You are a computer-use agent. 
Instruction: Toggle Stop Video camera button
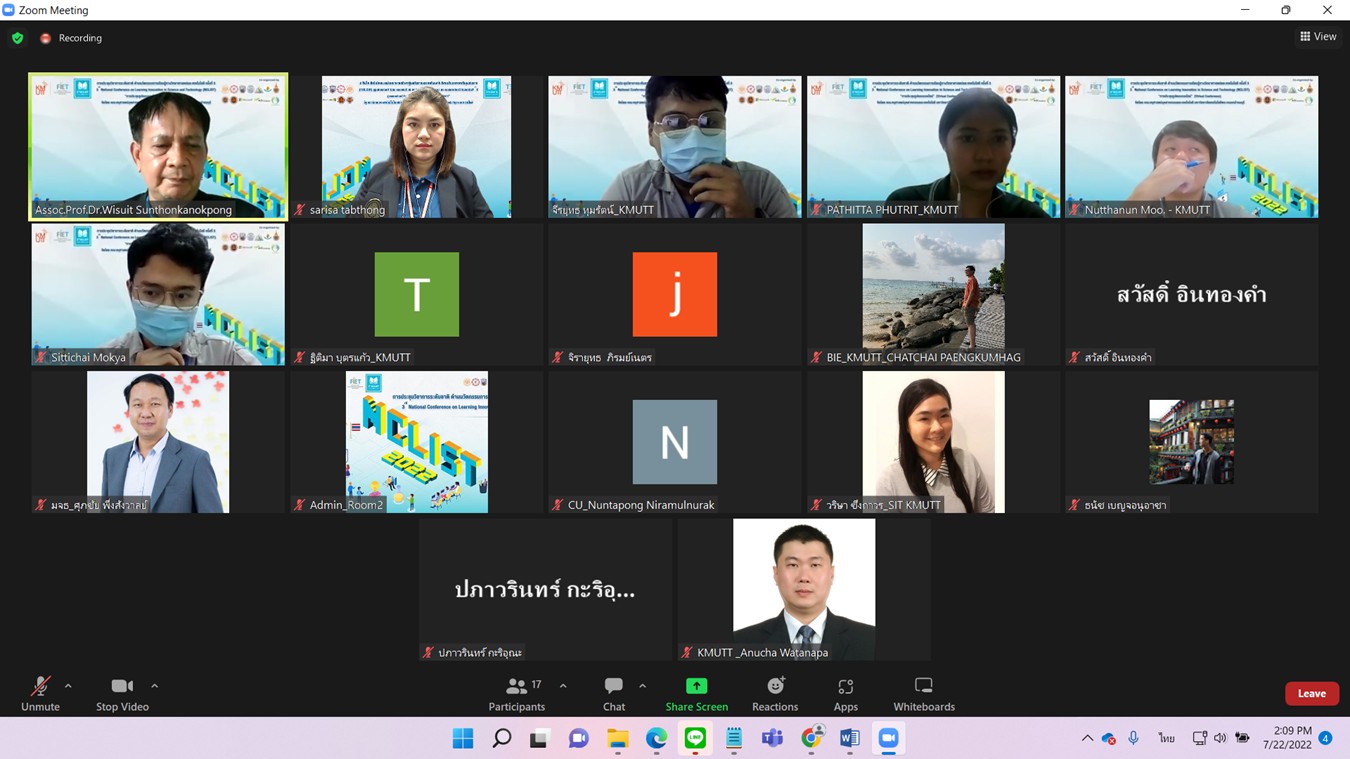pyautogui.click(x=122, y=693)
